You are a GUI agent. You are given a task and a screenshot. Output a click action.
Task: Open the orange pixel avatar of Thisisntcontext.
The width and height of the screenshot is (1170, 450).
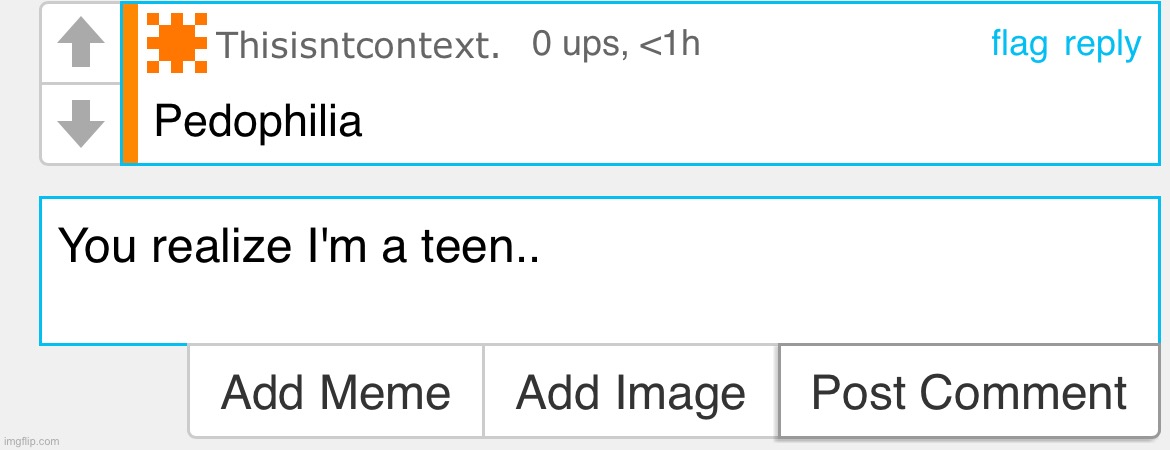coord(177,43)
